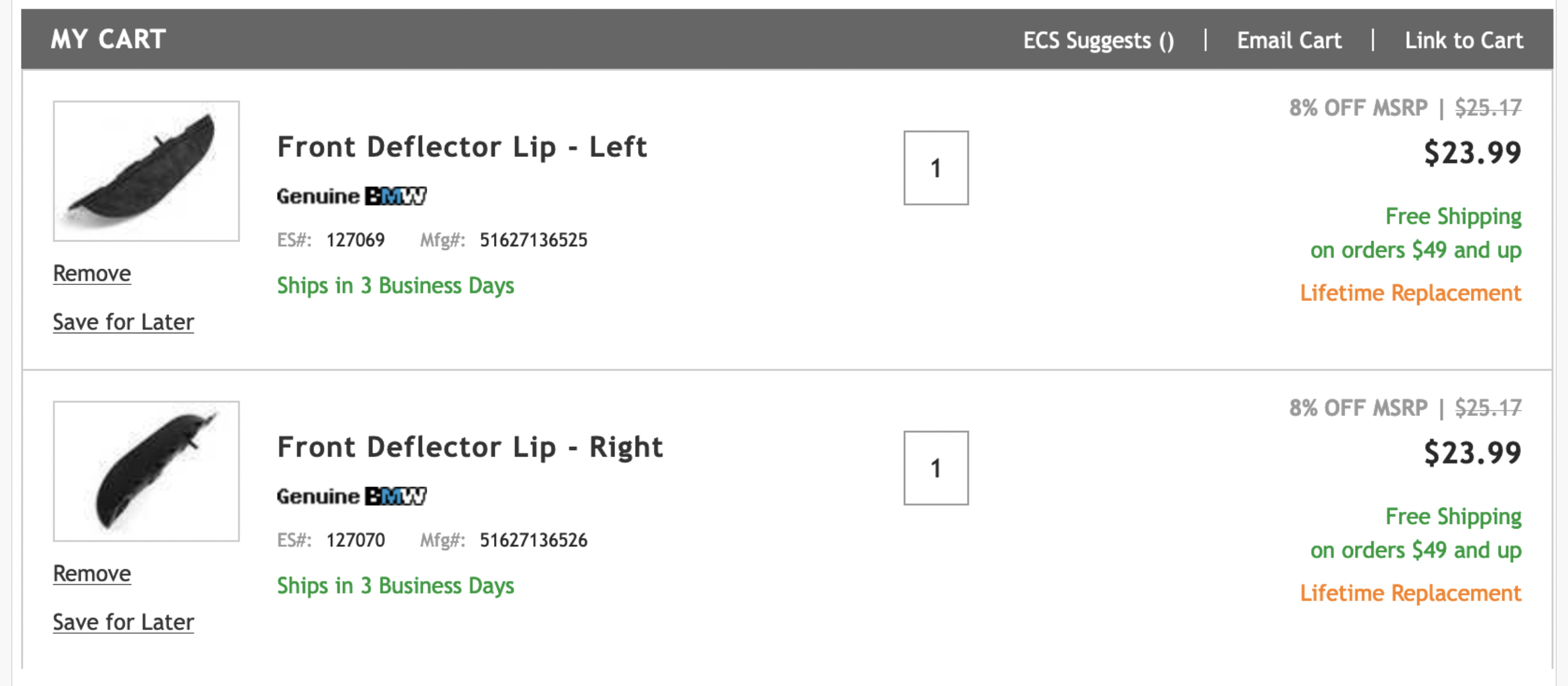Click the MY CART heading
This screenshot has width=1568, height=686.
click(108, 40)
